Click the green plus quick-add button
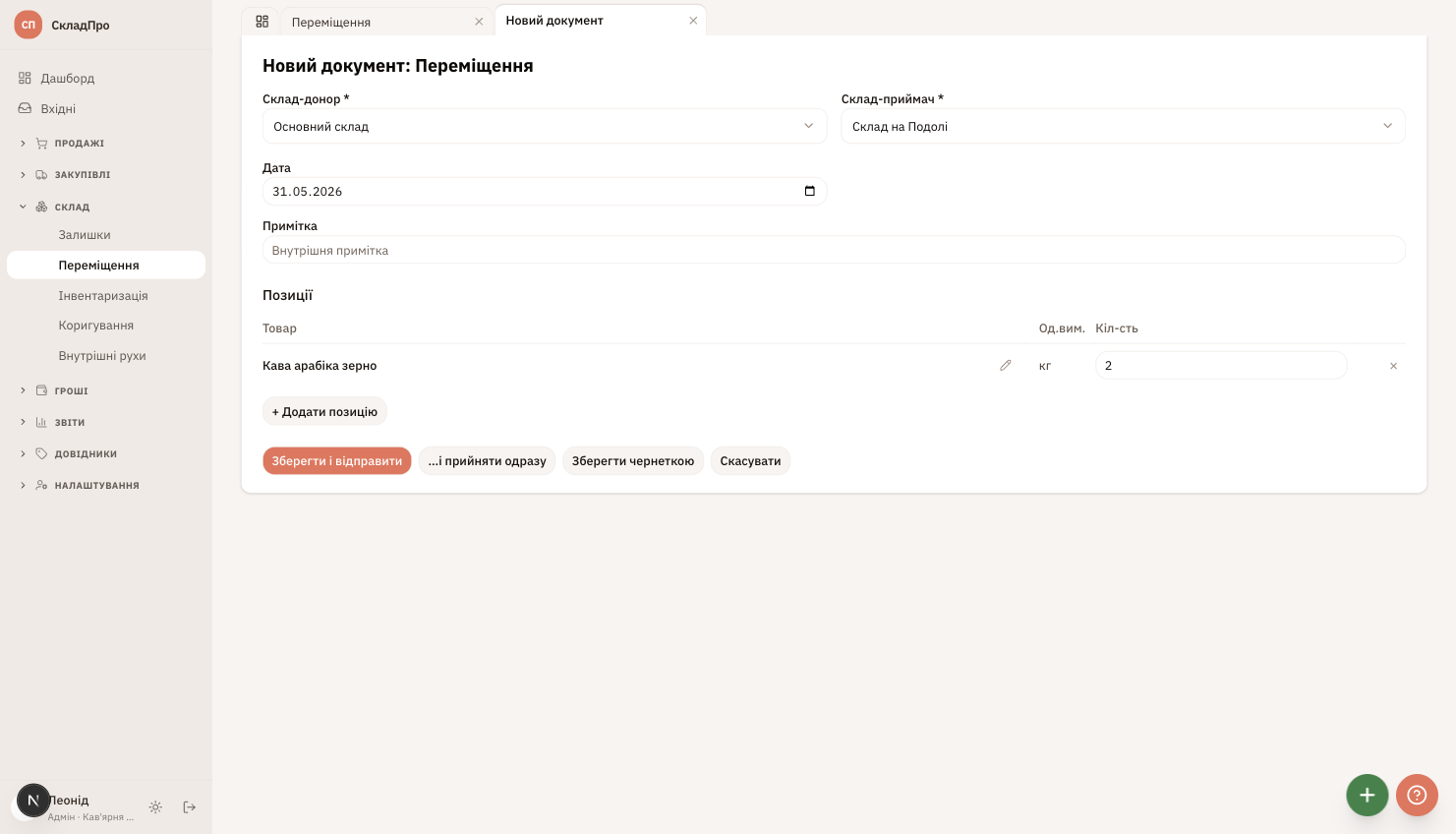1456x834 pixels. (1367, 795)
